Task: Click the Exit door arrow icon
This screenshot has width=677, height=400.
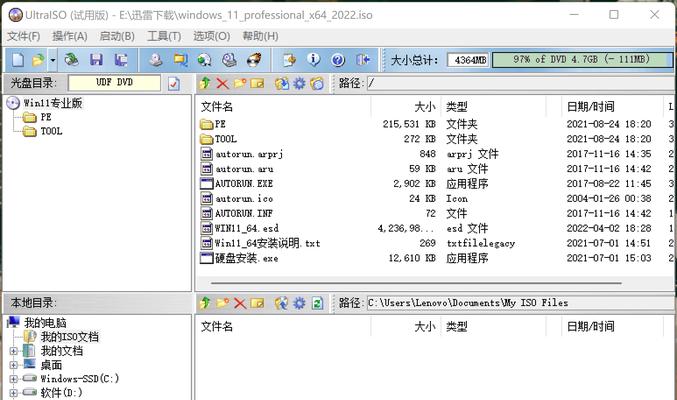Action: (363, 60)
